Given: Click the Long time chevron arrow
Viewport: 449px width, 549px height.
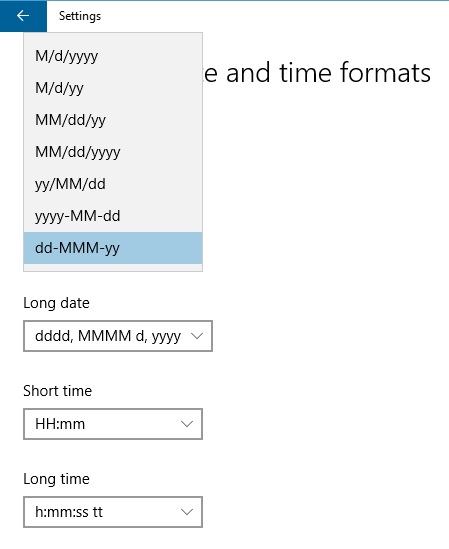Looking at the screenshot, I should pyautogui.click(x=187, y=512).
